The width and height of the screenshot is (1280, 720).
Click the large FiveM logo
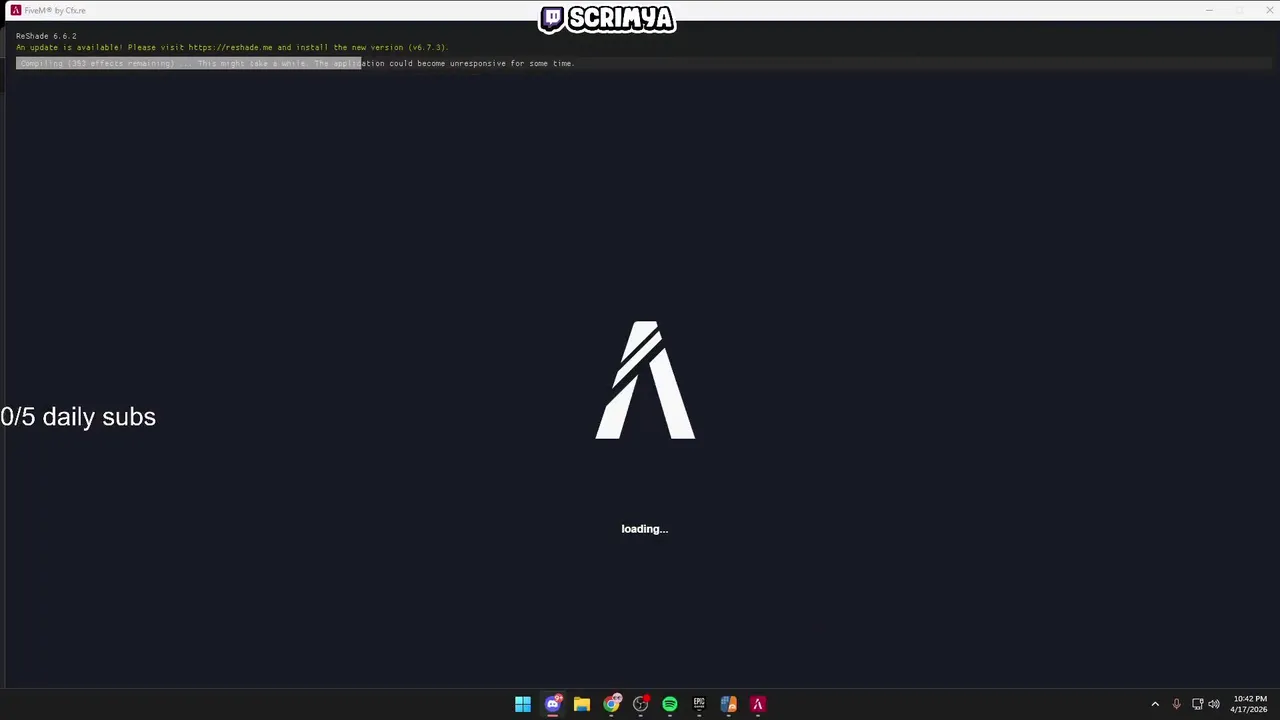(x=645, y=380)
